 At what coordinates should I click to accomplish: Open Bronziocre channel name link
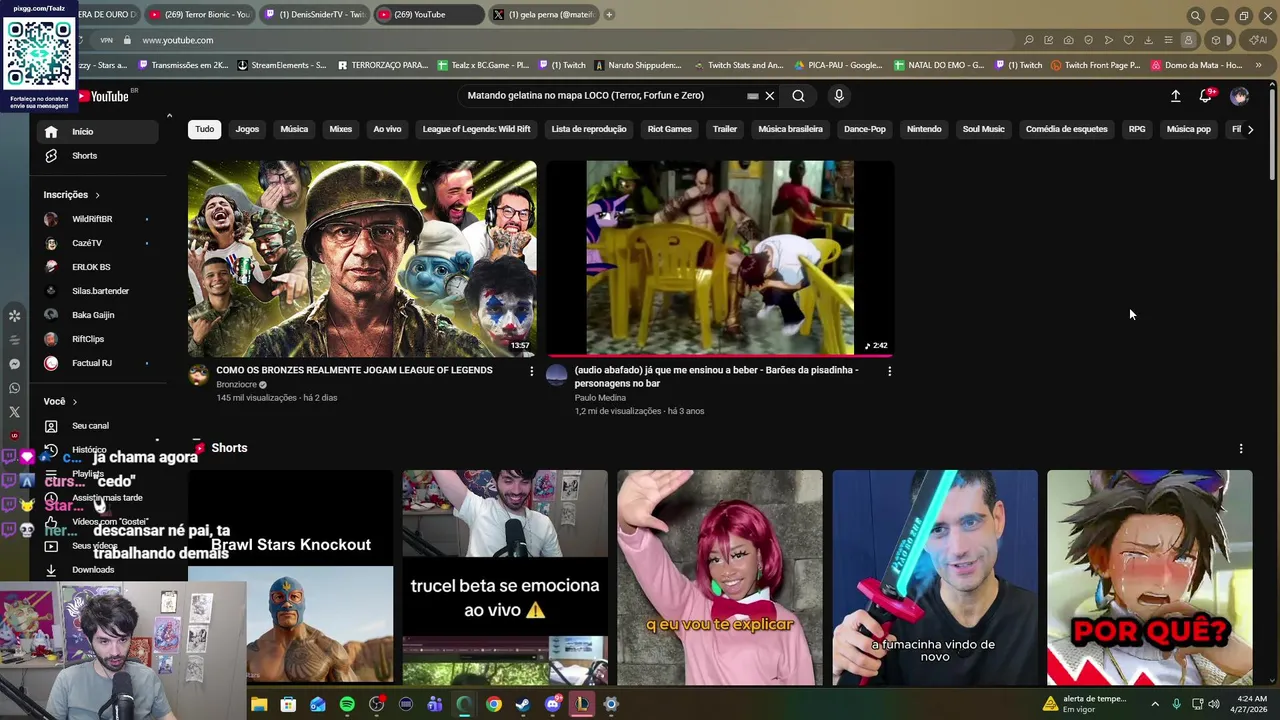click(x=237, y=385)
